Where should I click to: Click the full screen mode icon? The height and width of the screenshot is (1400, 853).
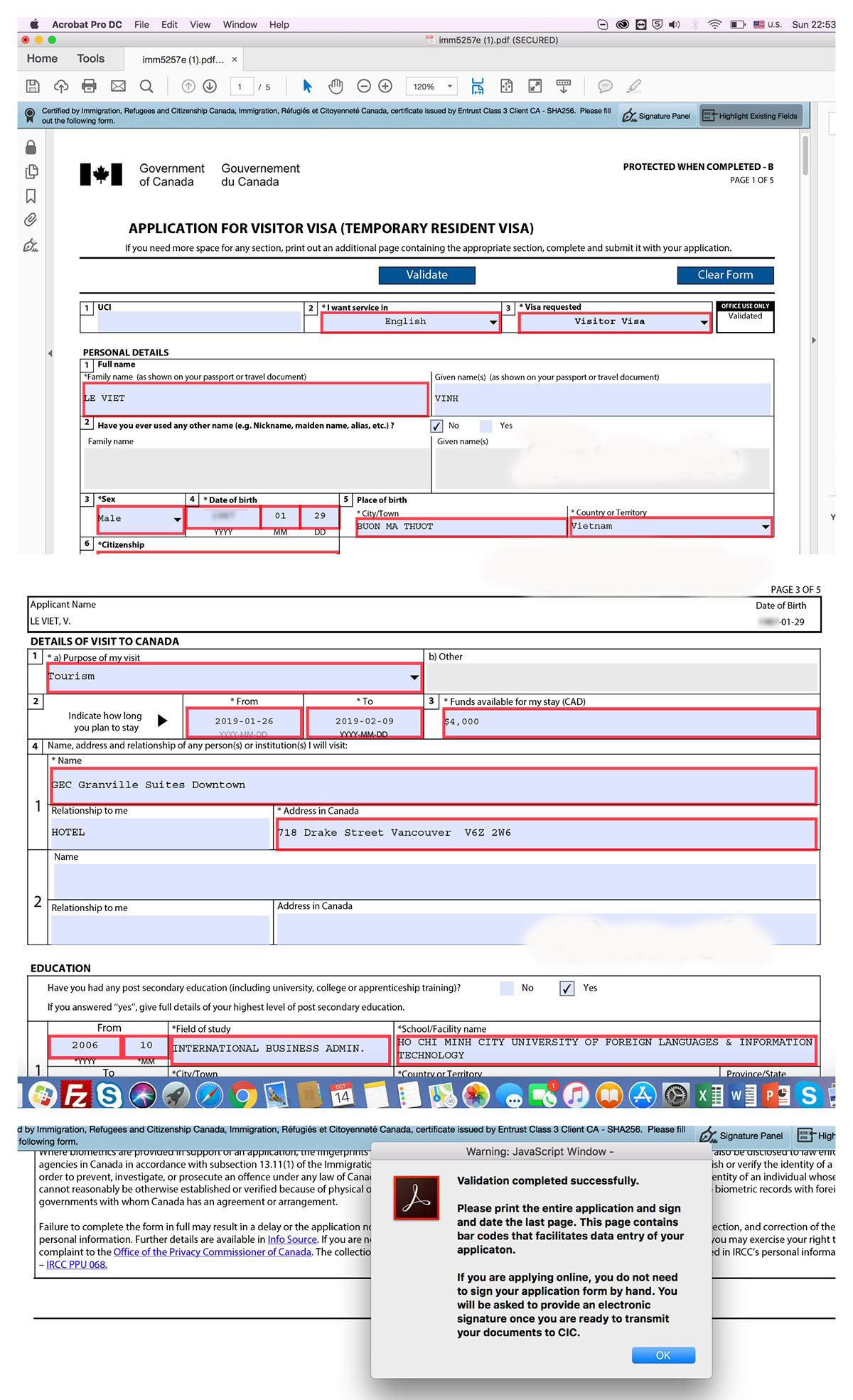tap(535, 87)
